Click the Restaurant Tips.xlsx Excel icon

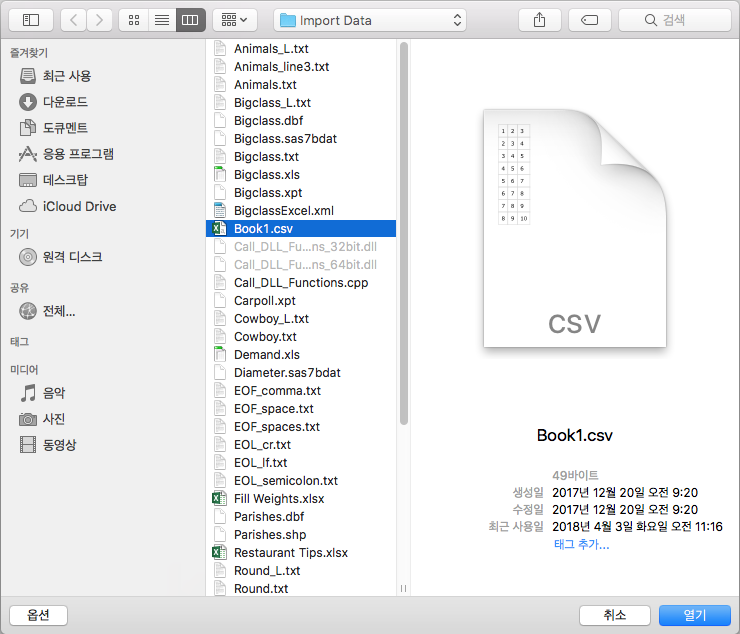(x=219, y=552)
